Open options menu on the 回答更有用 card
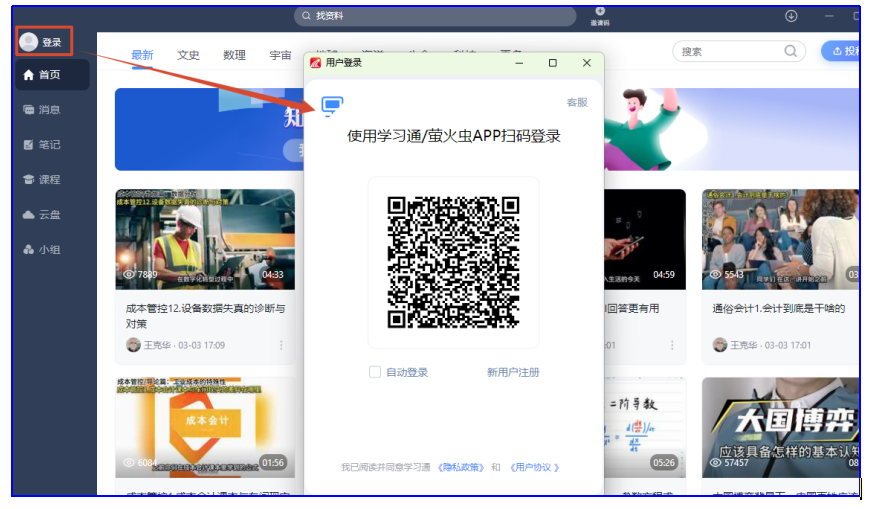 tap(672, 345)
